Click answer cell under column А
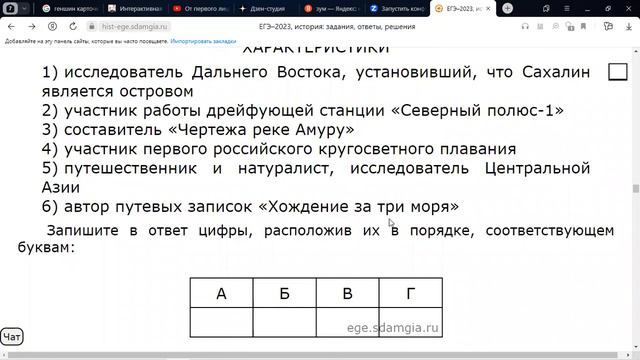 point(221,322)
